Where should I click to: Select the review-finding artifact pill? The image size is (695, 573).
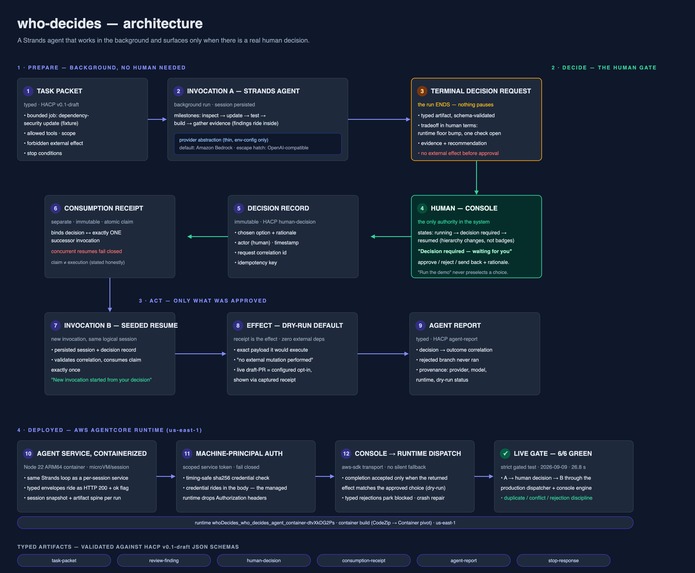(x=164, y=561)
